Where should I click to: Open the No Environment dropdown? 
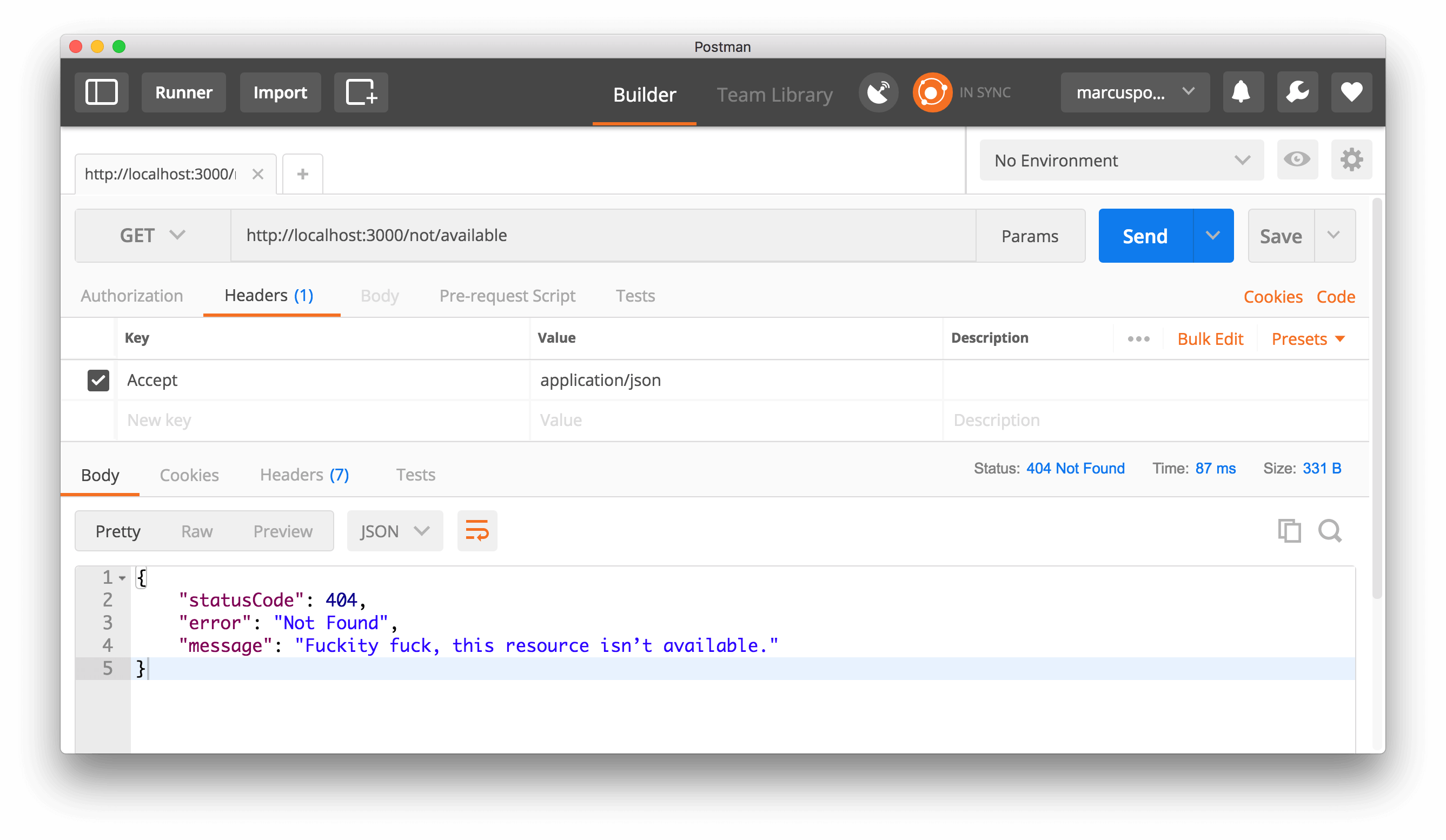click(1120, 160)
